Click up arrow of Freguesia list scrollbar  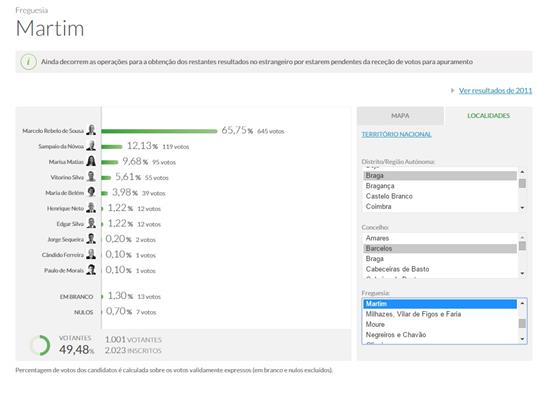[x=522, y=303]
